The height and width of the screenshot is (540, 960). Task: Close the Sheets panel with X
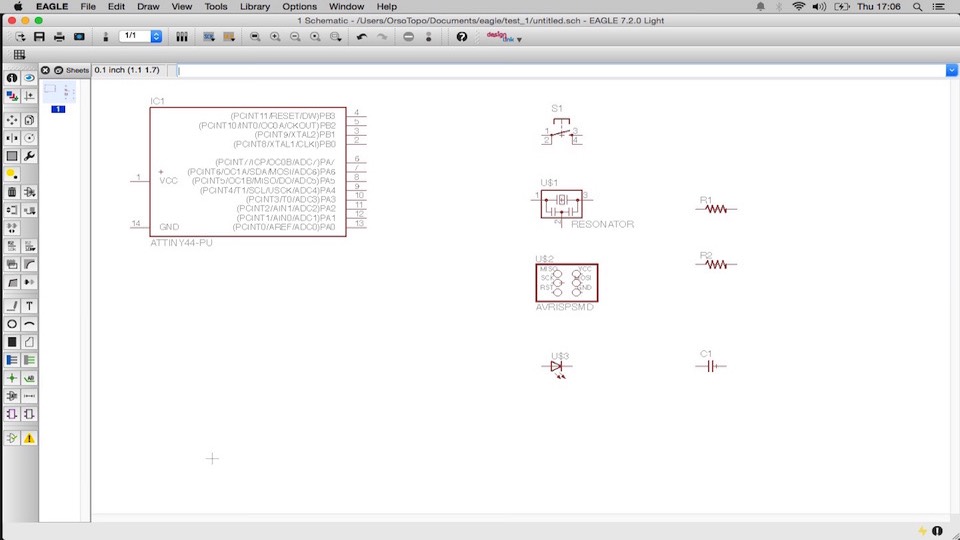(45, 70)
